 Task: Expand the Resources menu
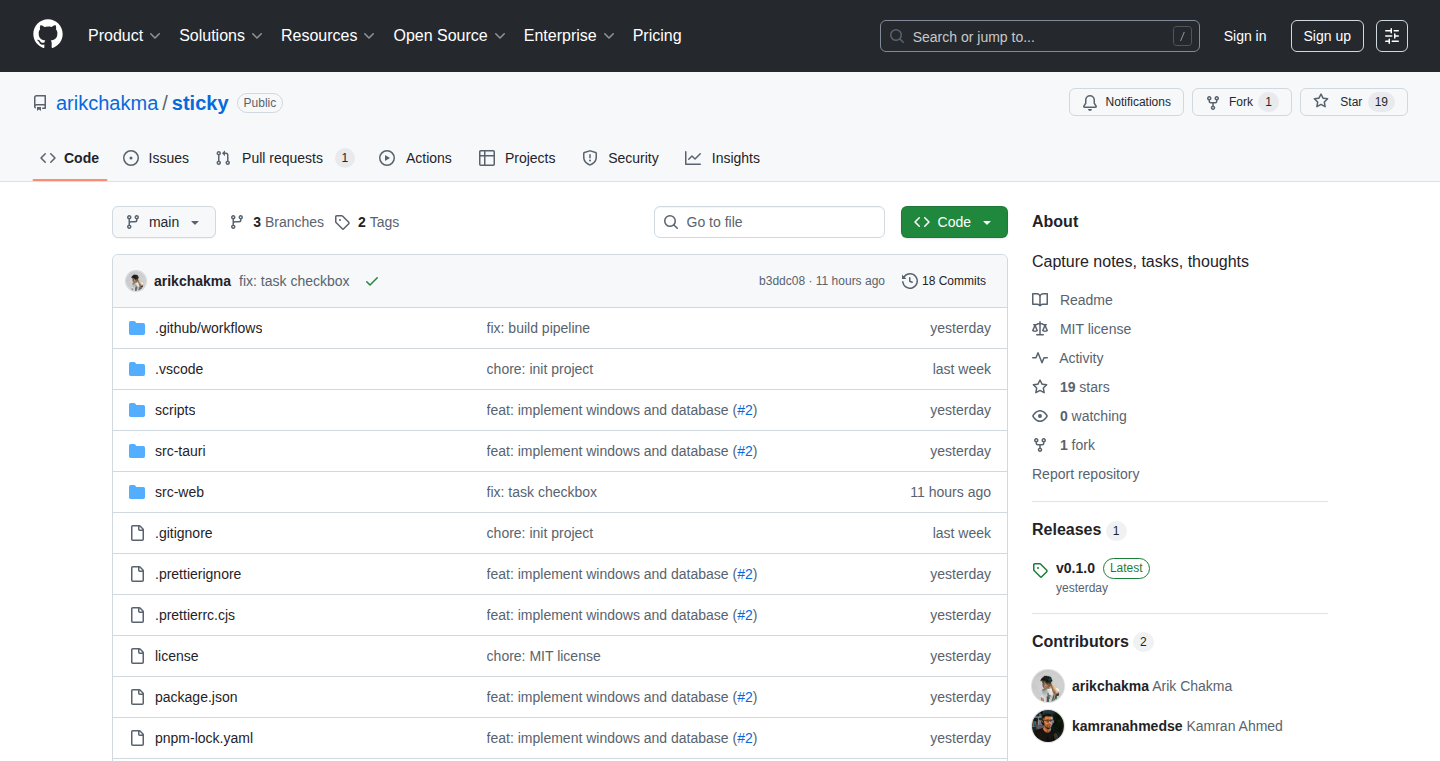pyautogui.click(x=328, y=36)
